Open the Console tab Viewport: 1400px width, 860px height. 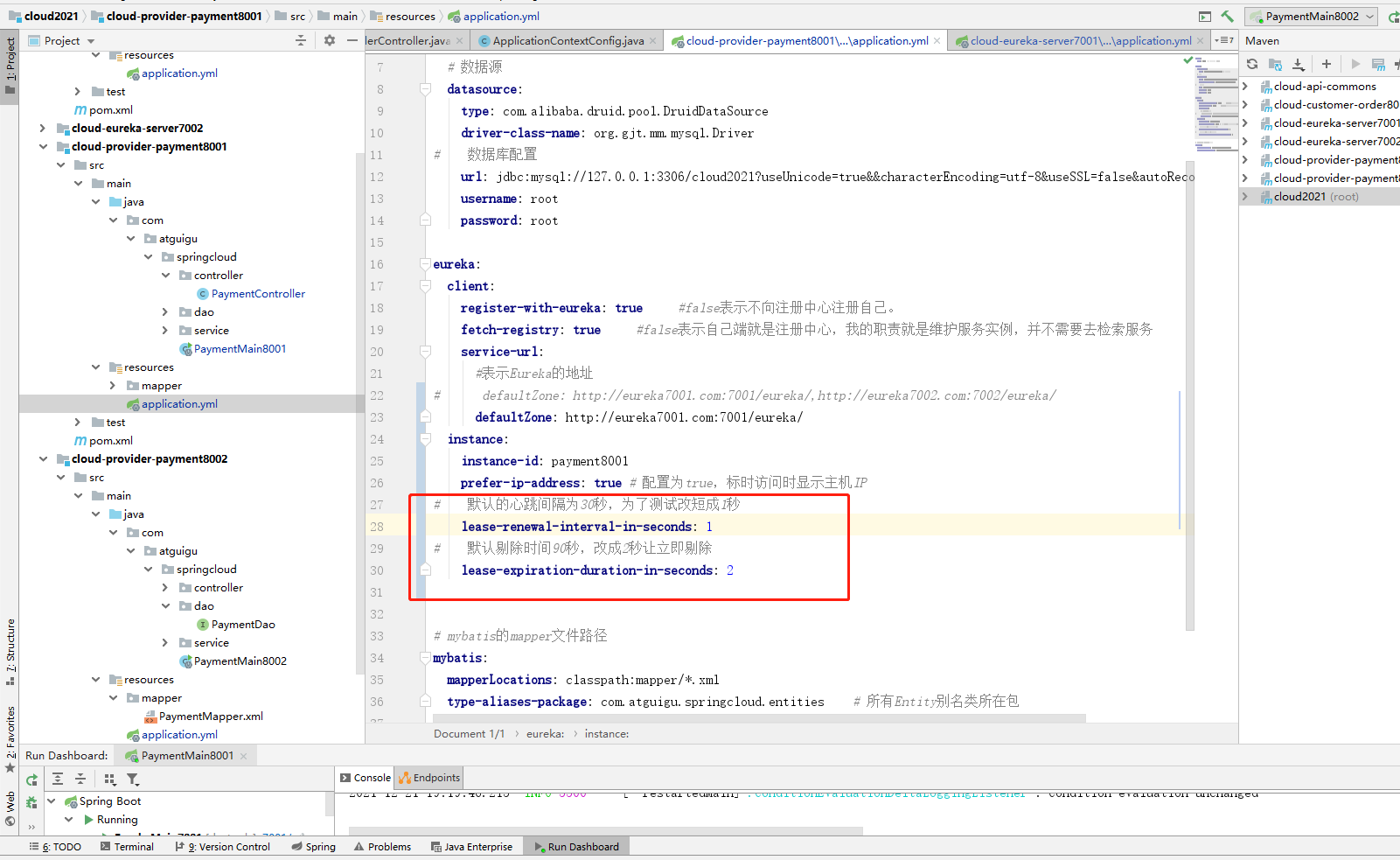(365, 778)
